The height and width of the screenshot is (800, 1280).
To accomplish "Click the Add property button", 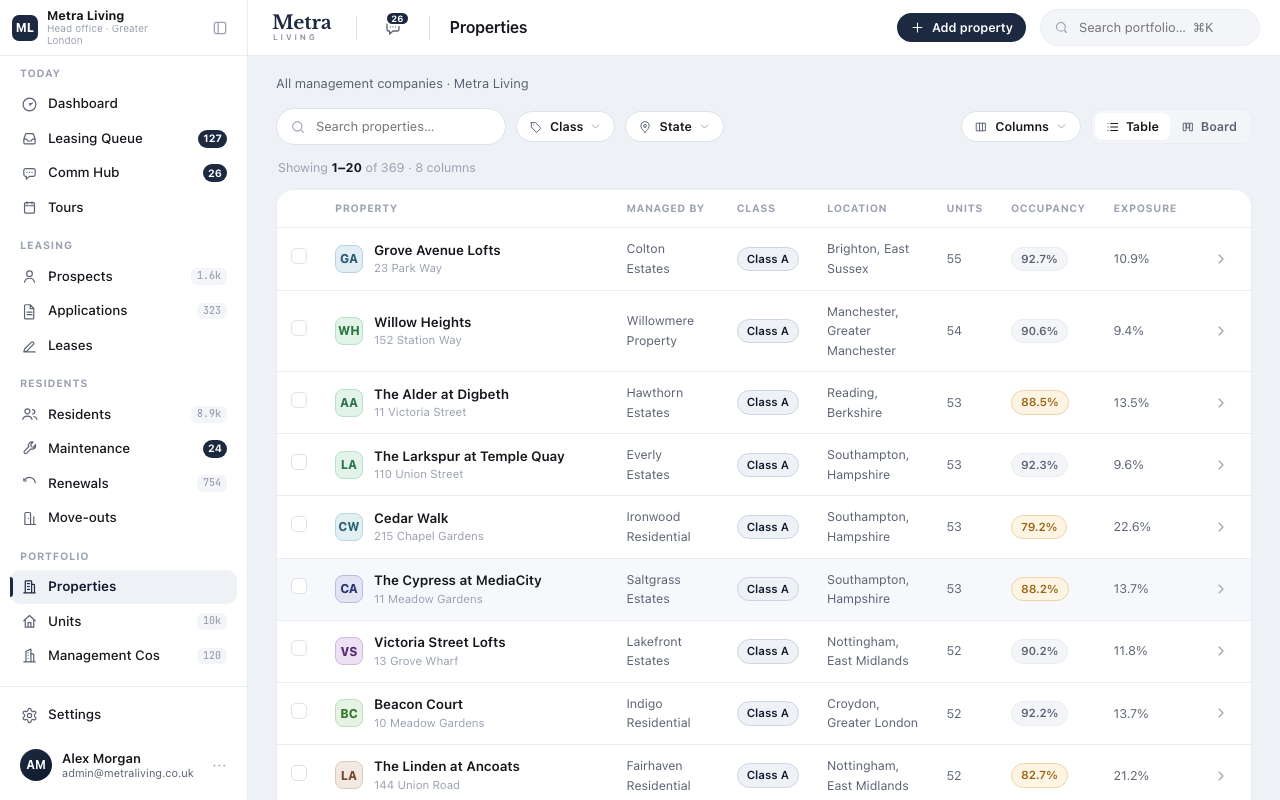I will click(961, 28).
